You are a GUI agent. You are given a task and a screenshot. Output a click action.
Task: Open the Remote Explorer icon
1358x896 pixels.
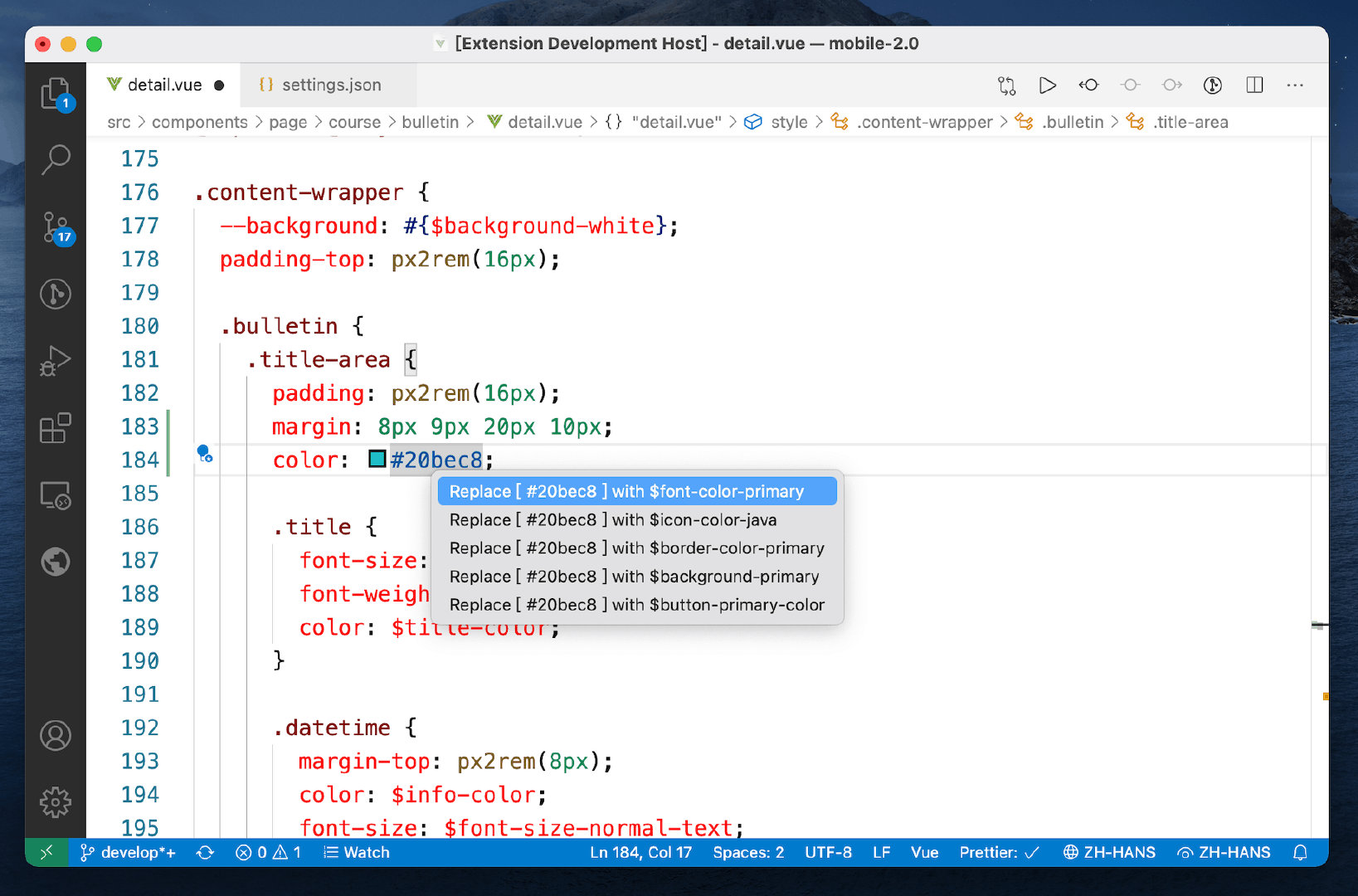tap(56, 495)
